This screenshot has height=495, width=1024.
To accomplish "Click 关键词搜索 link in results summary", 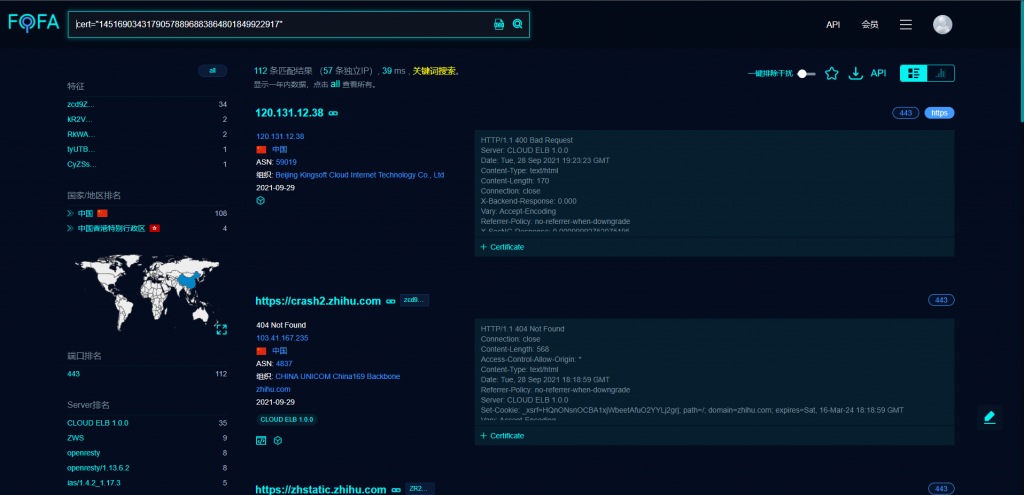I will point(434,71).
